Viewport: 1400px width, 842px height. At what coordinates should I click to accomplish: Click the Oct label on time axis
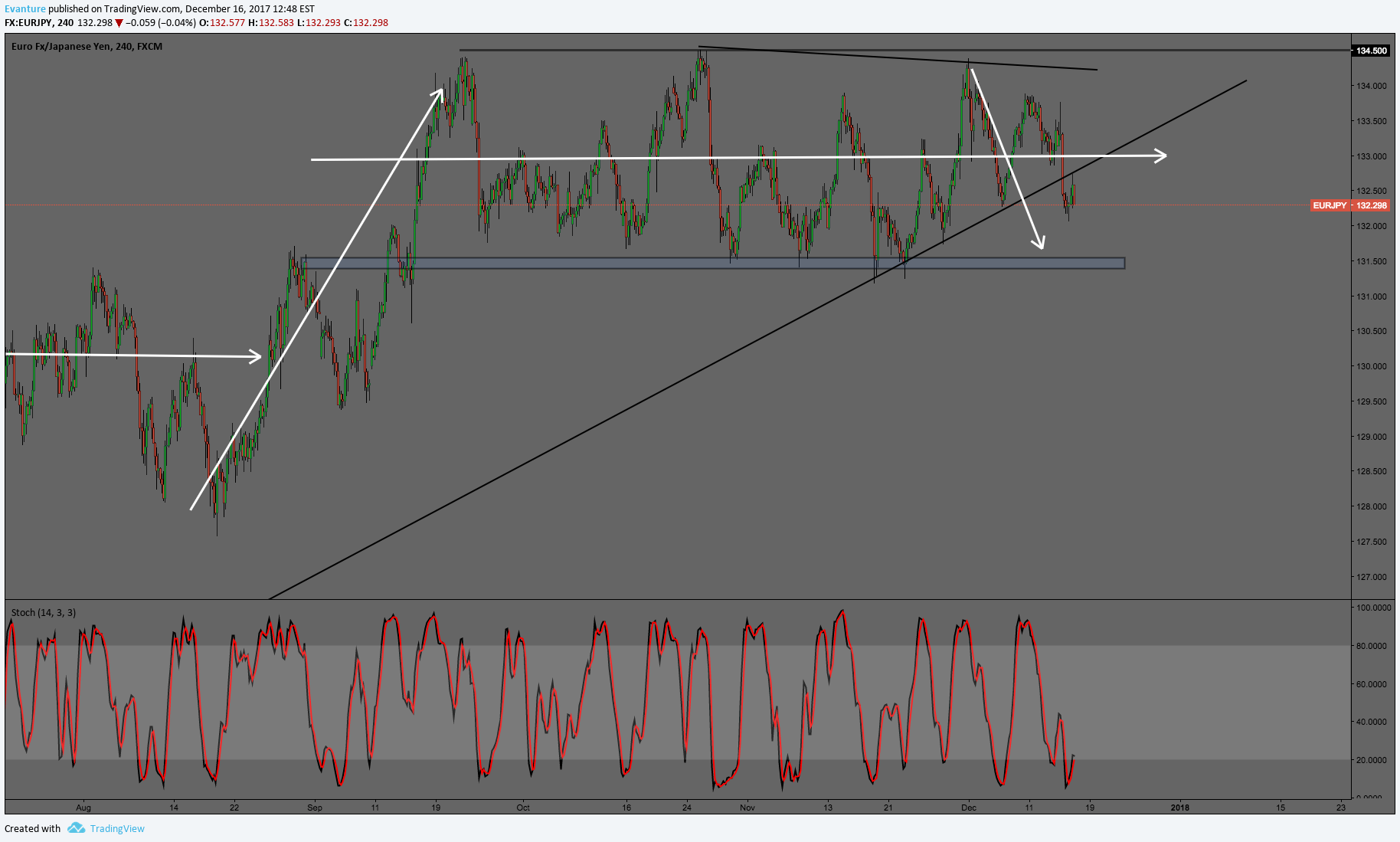click(x=523, y=808)
